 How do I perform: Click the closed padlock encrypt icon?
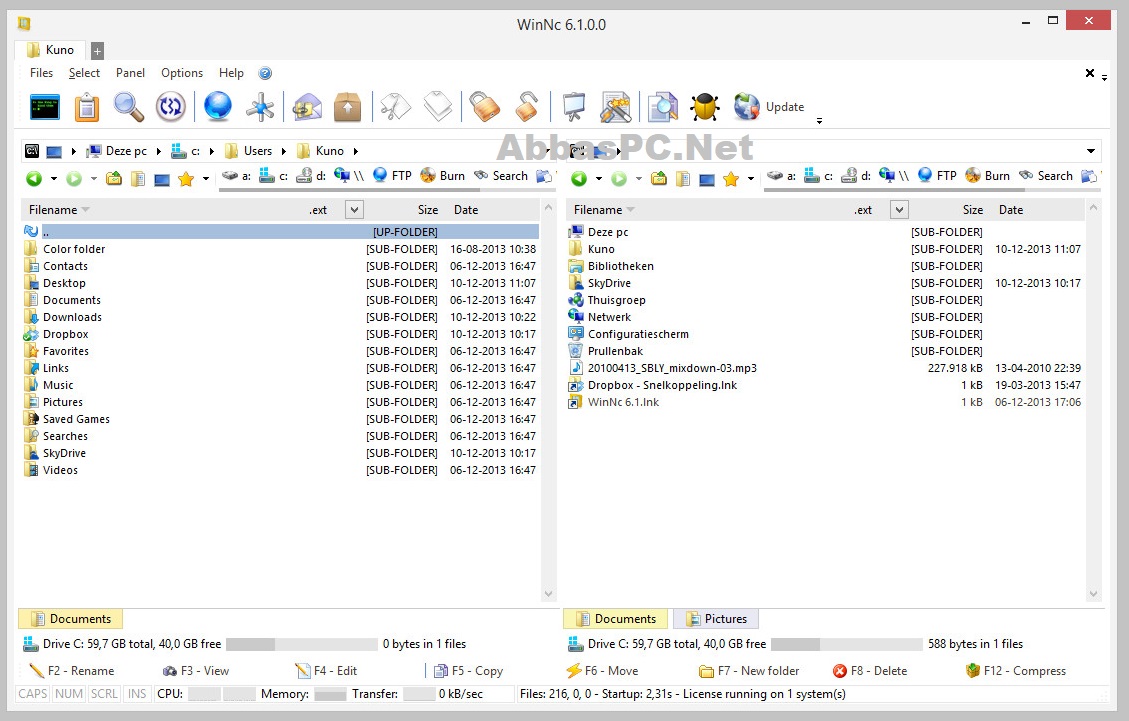pyautogui.click(x=485, y=107)
